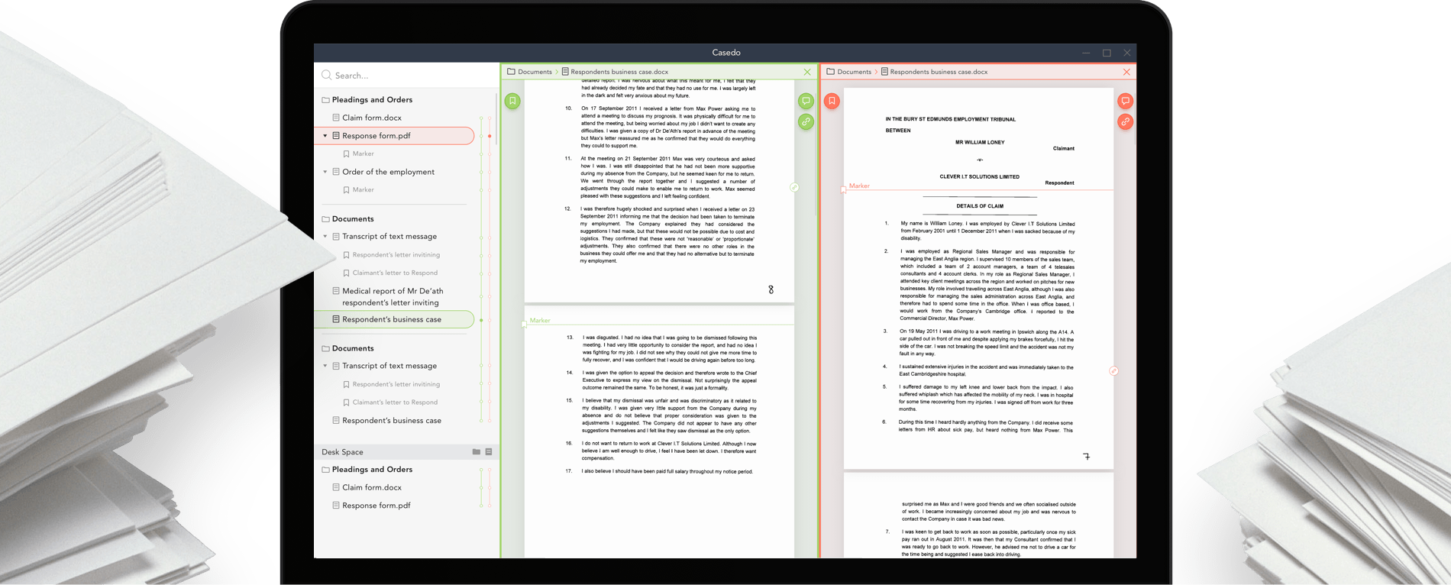
Task: Click Documents breadcrumb in the green pane
Action: pyautogui.click(x=534, y=72)
